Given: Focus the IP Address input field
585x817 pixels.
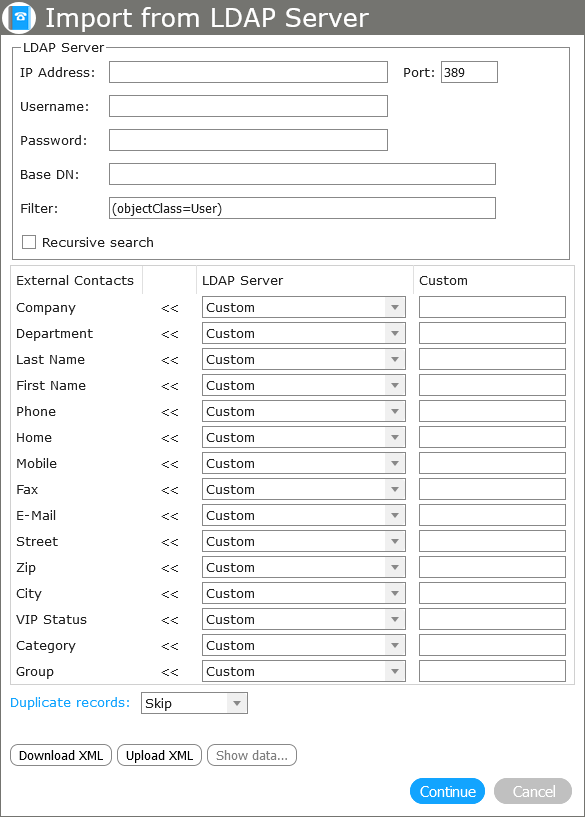Looking at the screenshot, I should tap(248, 72).
